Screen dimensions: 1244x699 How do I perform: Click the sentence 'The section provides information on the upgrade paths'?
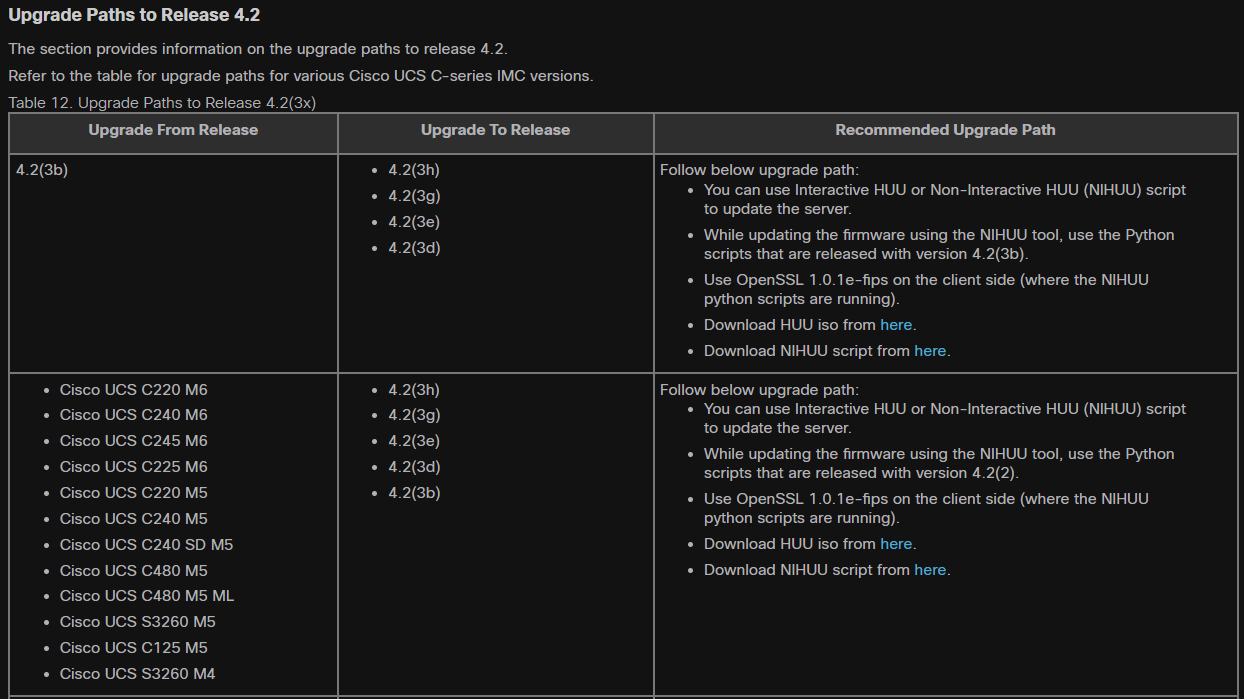point(258,49)
